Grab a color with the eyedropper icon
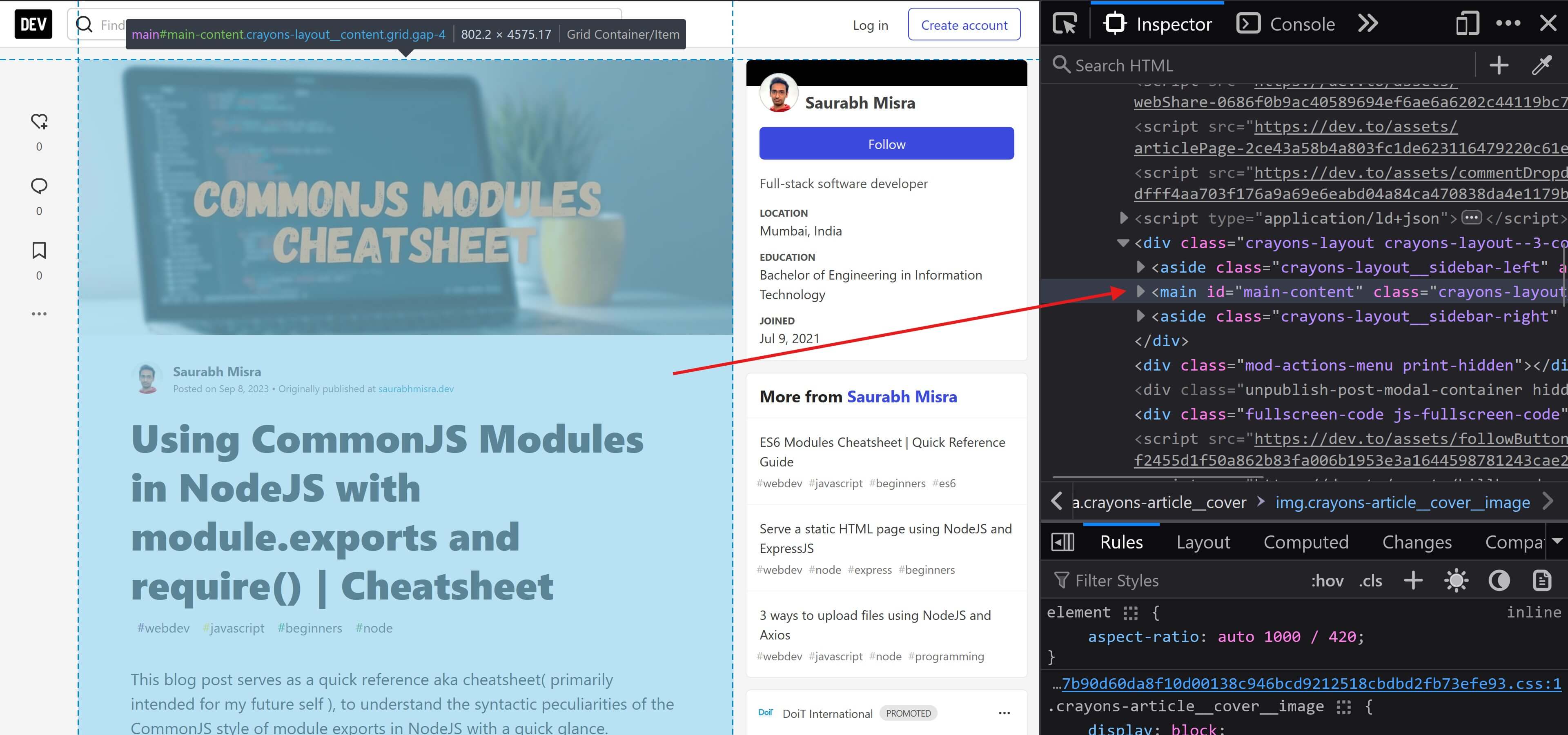This screenshot has width=1568, height=735. coord(1541,64)
